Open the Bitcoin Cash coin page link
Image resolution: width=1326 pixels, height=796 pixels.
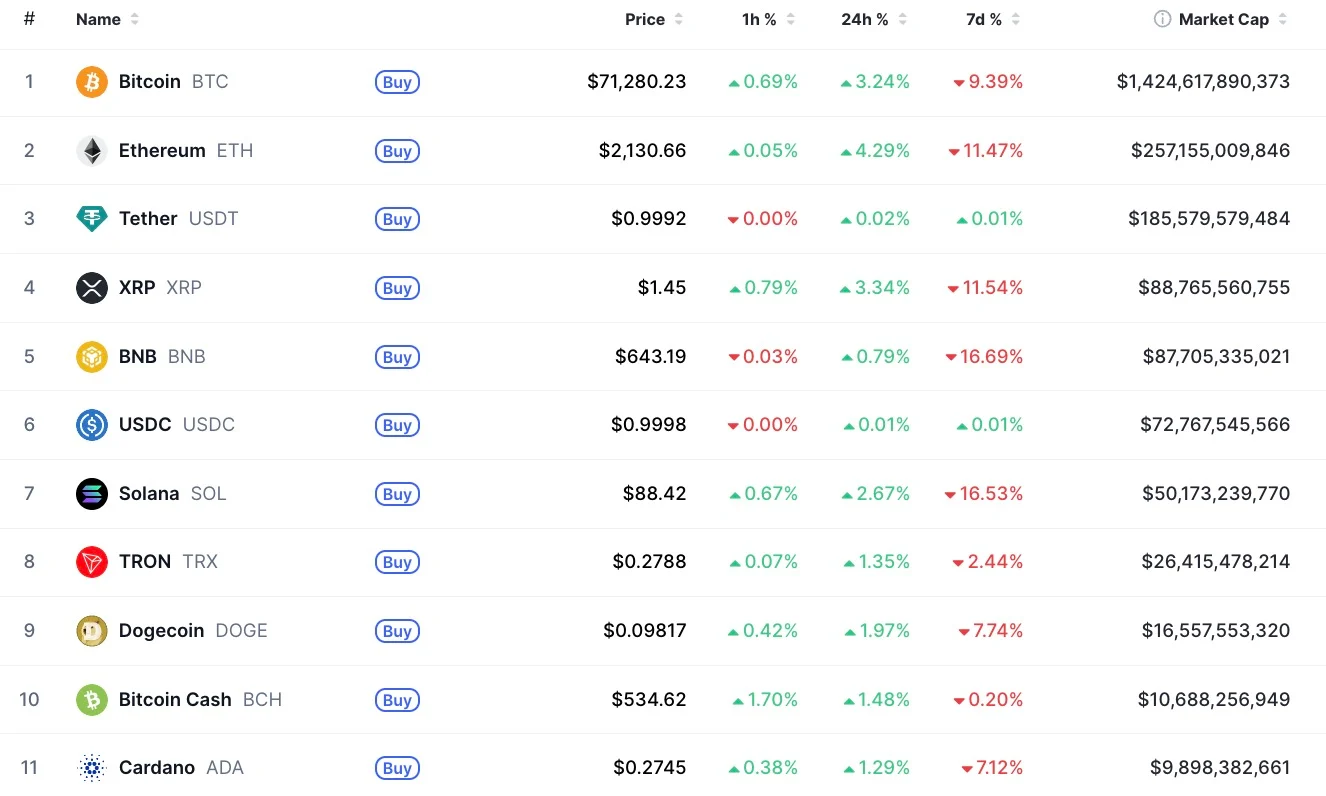(x=175, y=700)
